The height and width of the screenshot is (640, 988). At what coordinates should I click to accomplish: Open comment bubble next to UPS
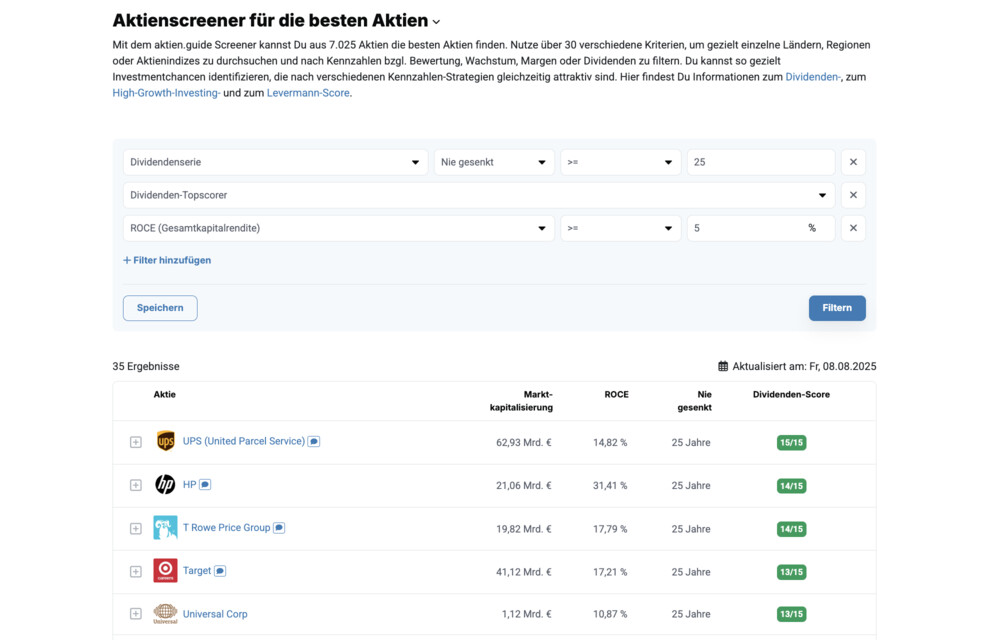(314, 441)
